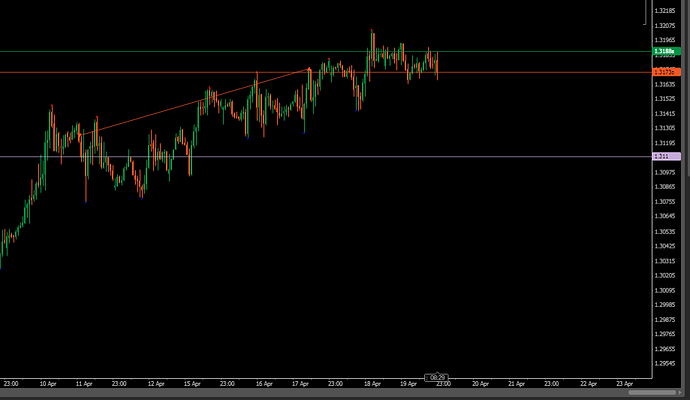The image size is (690, 400).
Task: Click the 16 Apr date label
Action: click(x=264, y=384)
